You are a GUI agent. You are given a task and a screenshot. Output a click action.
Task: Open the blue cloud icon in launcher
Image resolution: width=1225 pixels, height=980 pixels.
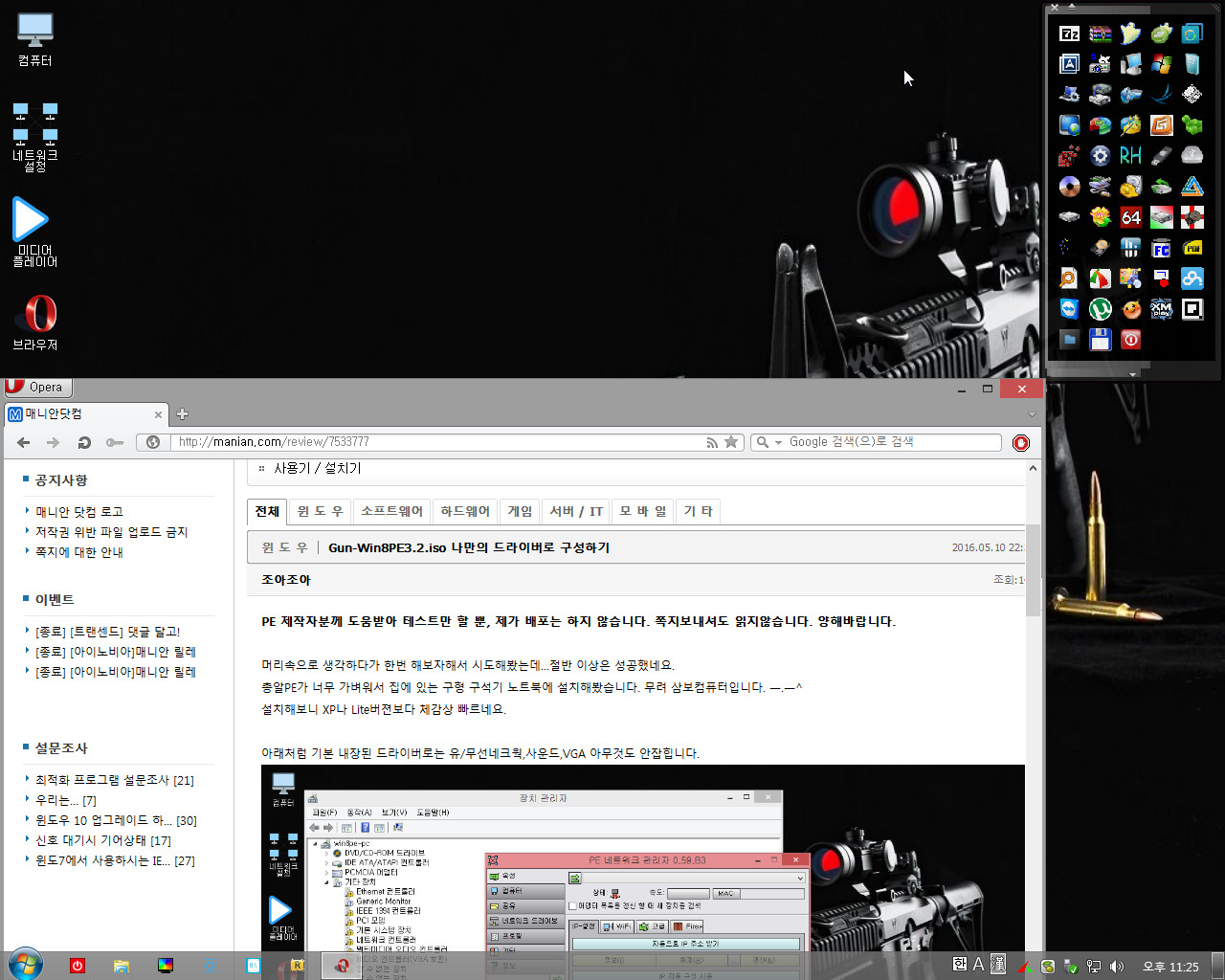click(1192, 278)
